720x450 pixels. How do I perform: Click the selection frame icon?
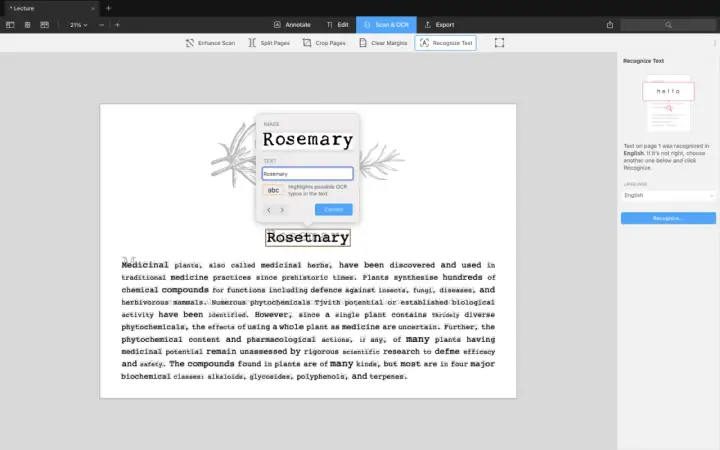tap(499, 43)
